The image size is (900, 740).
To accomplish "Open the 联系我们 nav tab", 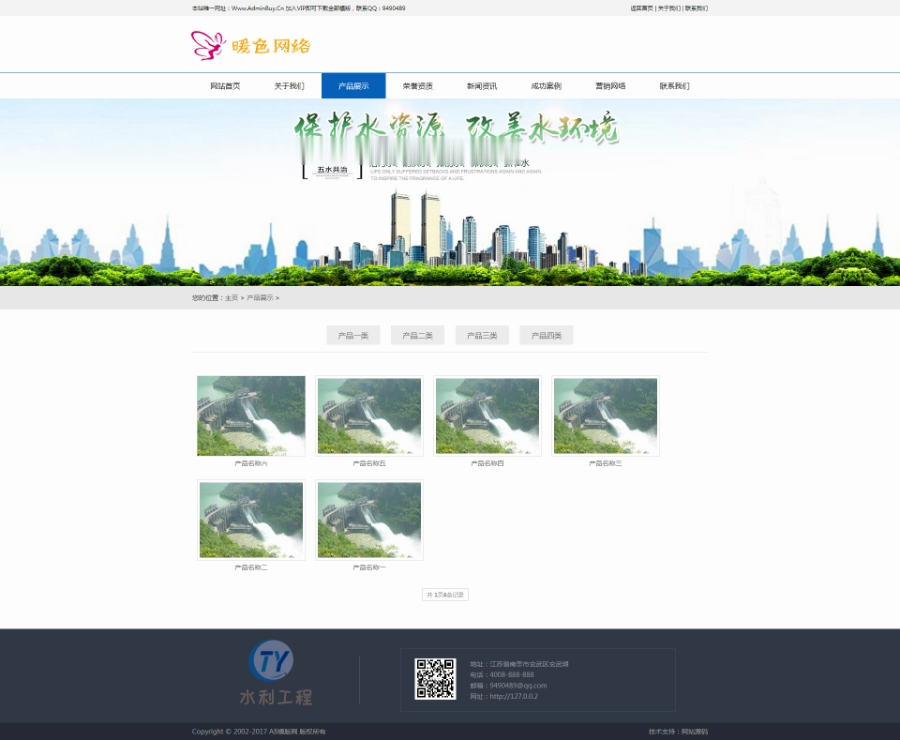I will 675,86.
